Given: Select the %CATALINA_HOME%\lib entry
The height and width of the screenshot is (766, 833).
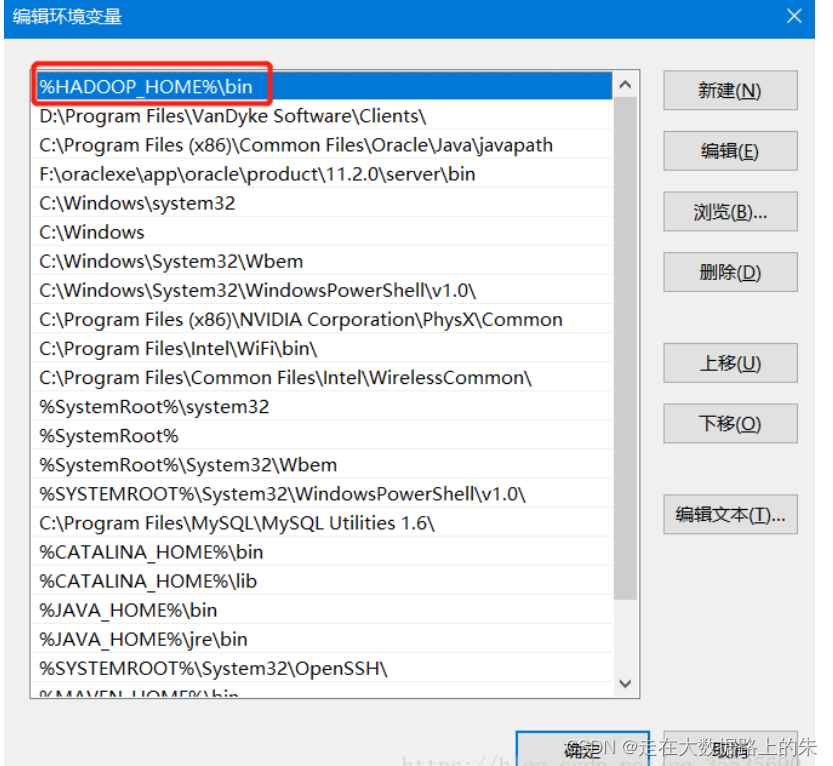Looking at the screenshot, I should (x=321, y=581).
